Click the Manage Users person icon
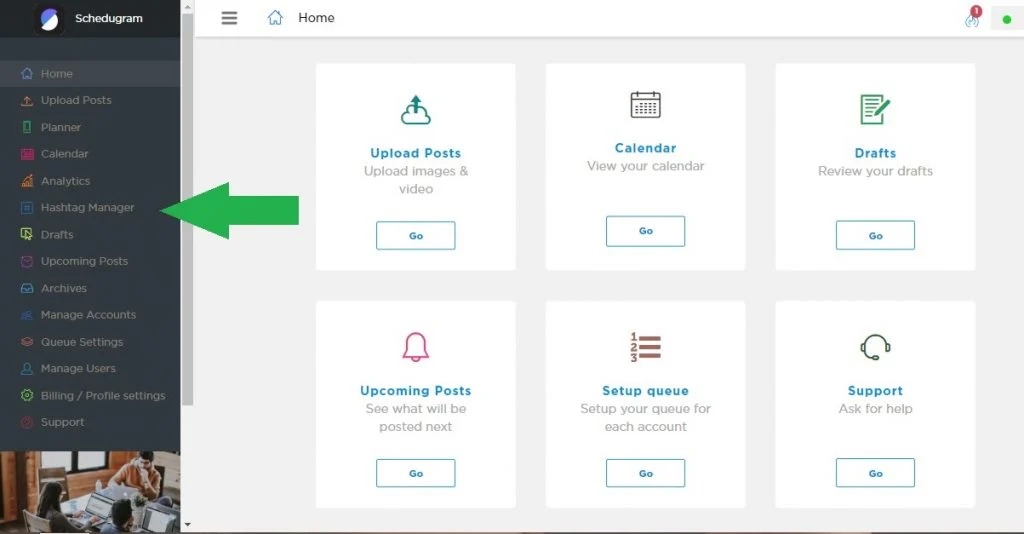Viewport: 1024px width, 534px height. 27,369
